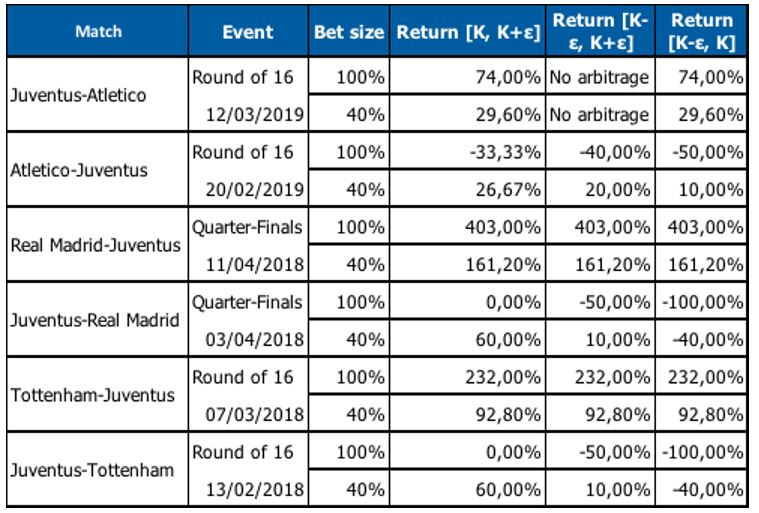The height and width of the screenshot is (513, 759).
Task: Select the Atletico-Juventus match cell
Action: pyautogui.click(x=98, y=169)
